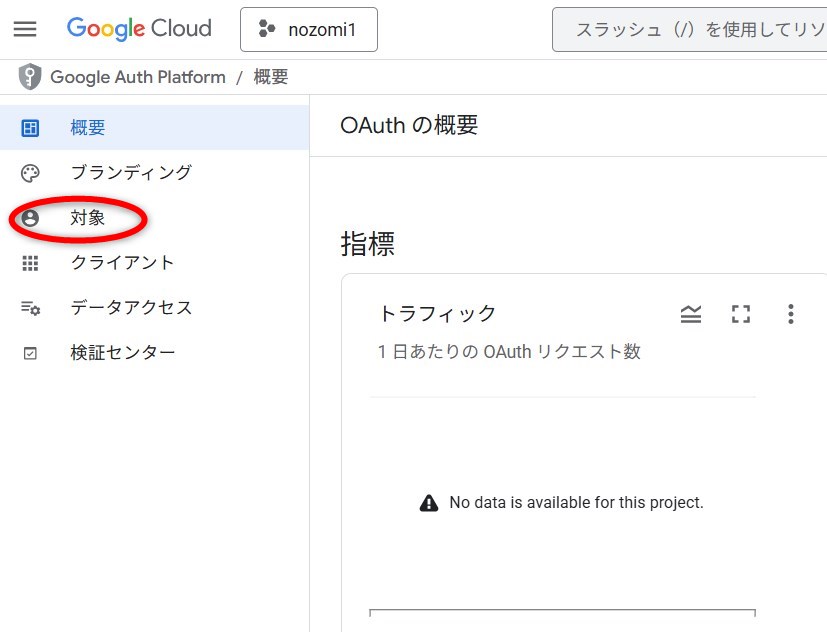This screenshot has width=827, height=632.
Task: Click the 検証センター checkbox icon
Action: click(30, 353)
